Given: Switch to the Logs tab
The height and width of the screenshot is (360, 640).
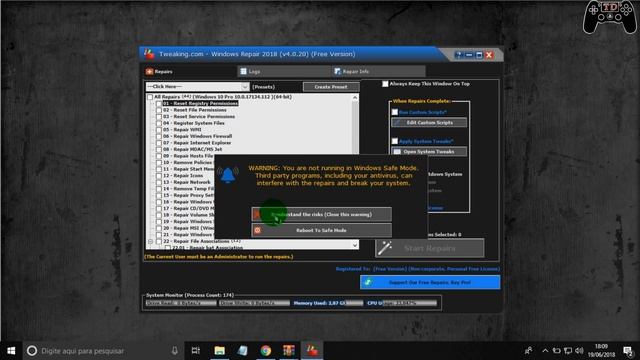Looking at the screenshot, I should 284,71.
